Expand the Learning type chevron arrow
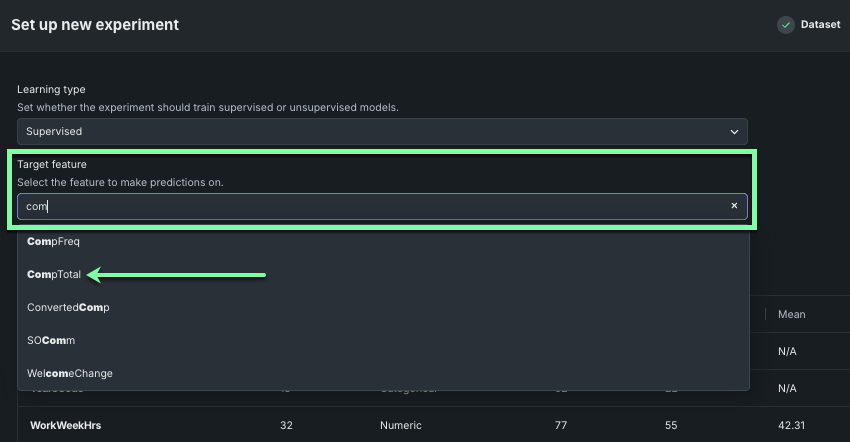Viewport: 850px width, 442px height. (736, 131)
